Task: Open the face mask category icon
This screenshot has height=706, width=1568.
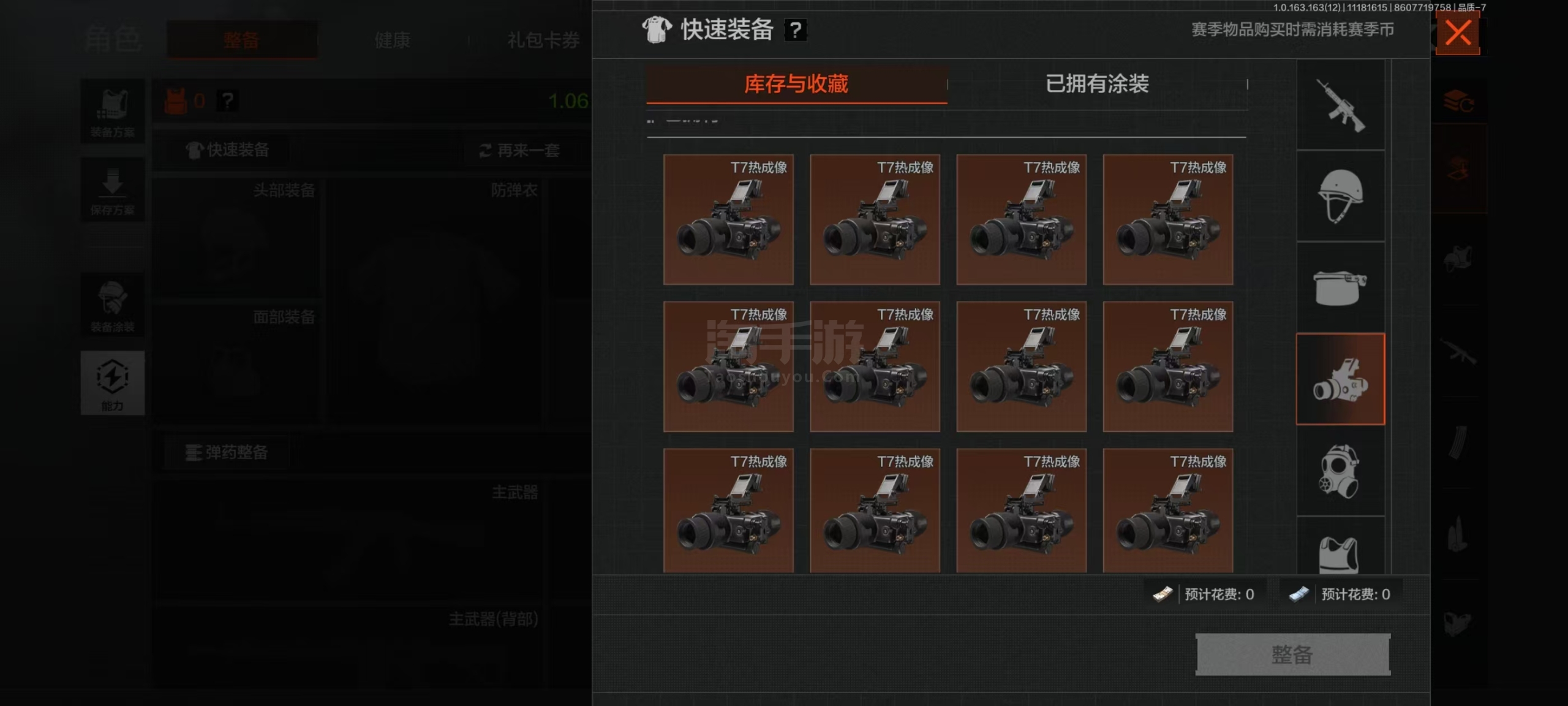Action: click(1340, 287)
